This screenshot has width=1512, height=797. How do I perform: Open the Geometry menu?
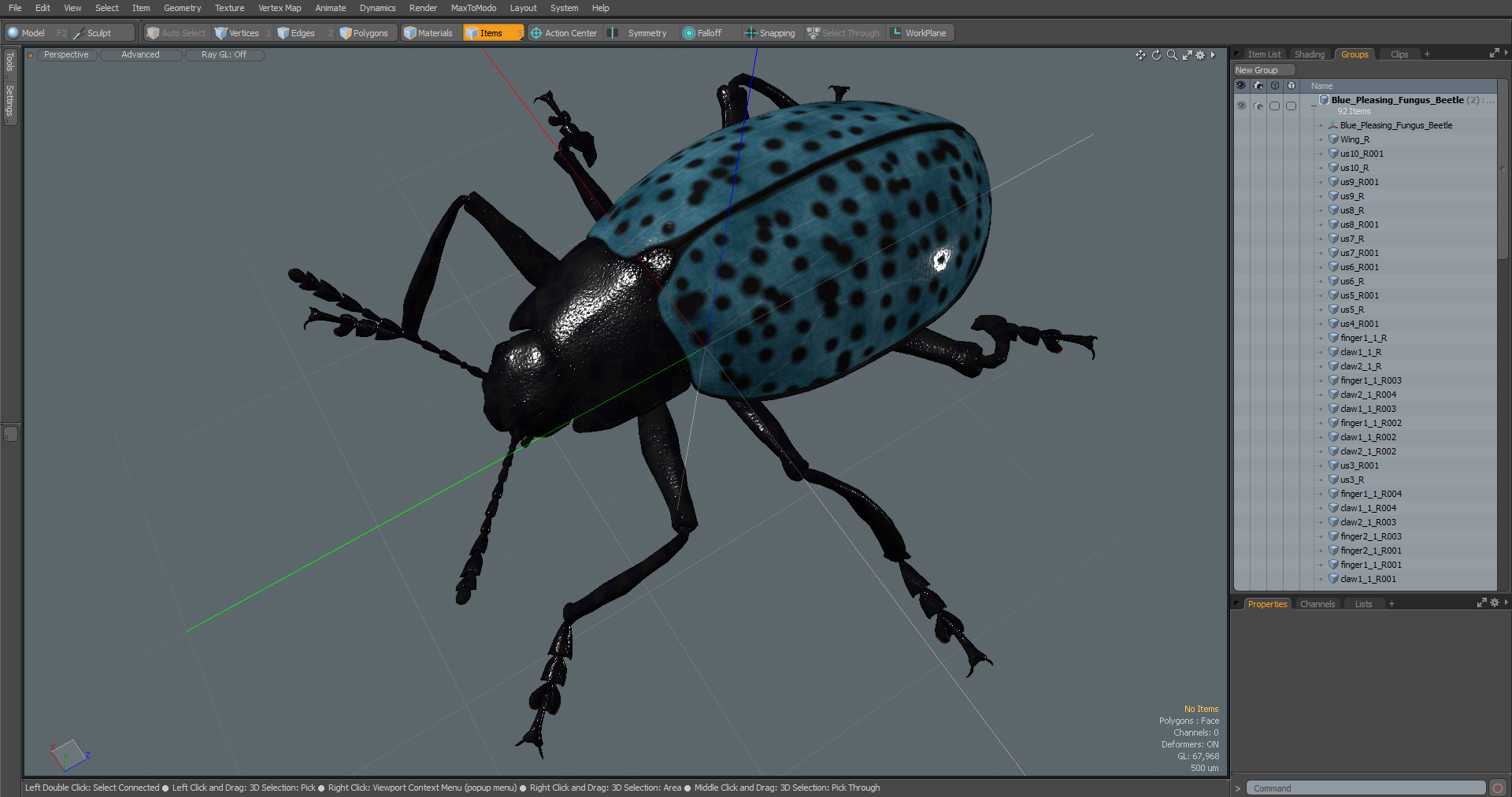tap(182, 8)
